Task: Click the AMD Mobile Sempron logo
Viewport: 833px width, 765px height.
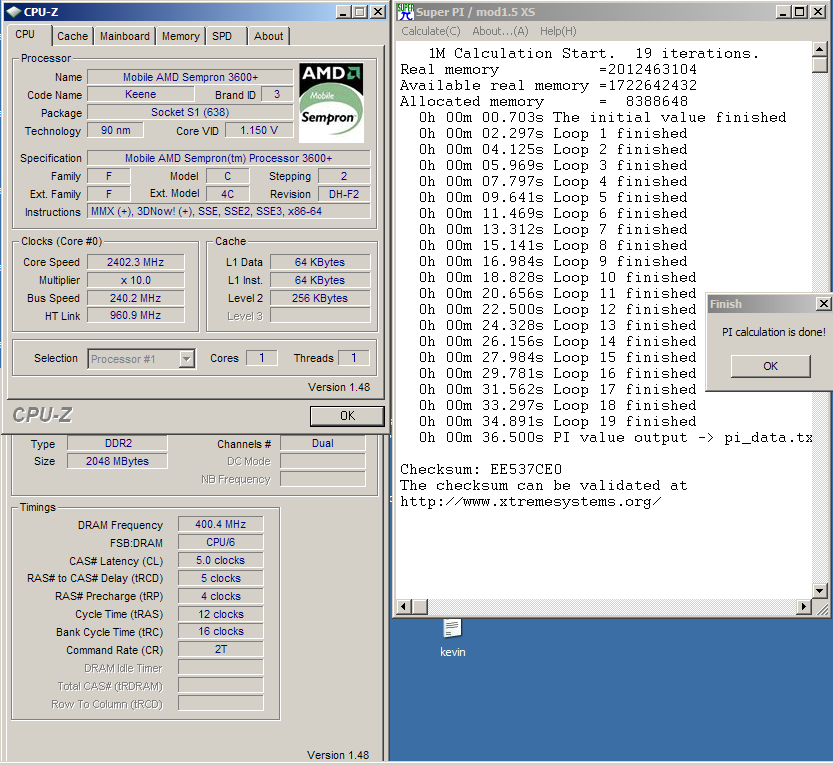Action: pyautogui.click(x=331, y=103)
